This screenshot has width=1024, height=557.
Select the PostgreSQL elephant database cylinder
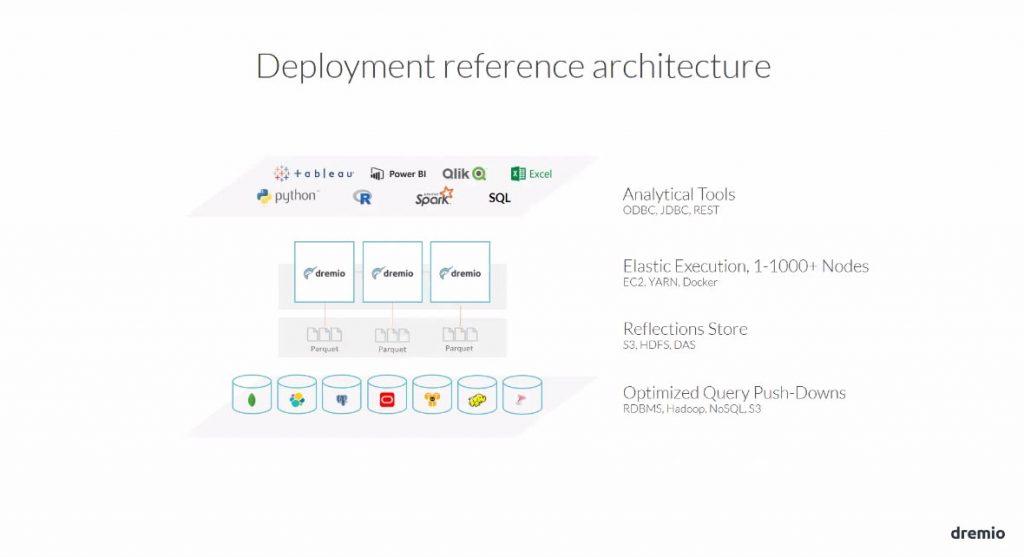[x=342, y=397]
